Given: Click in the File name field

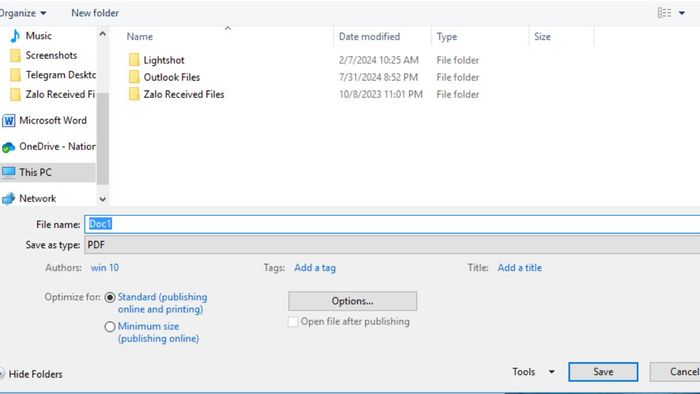Looking at the screenshot, I should click(392, 224).
